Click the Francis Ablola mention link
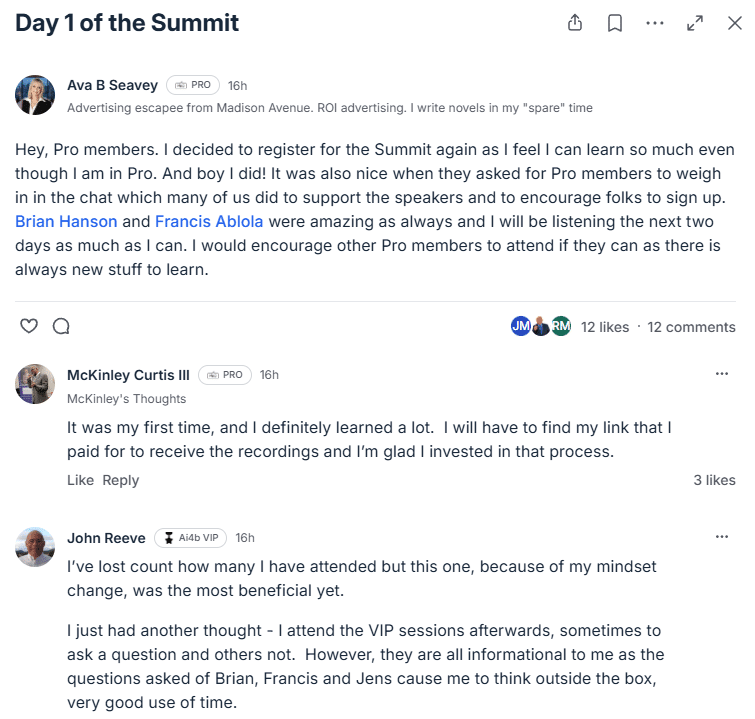Image resolution: width=755 pixels, height=719 pixels. [x=211, y=221]
